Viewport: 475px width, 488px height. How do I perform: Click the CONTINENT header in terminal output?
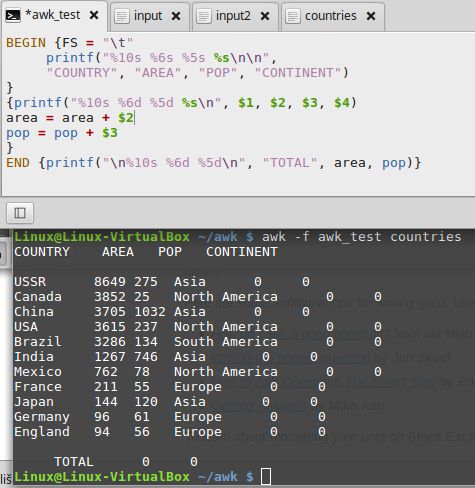click(242, 252)
